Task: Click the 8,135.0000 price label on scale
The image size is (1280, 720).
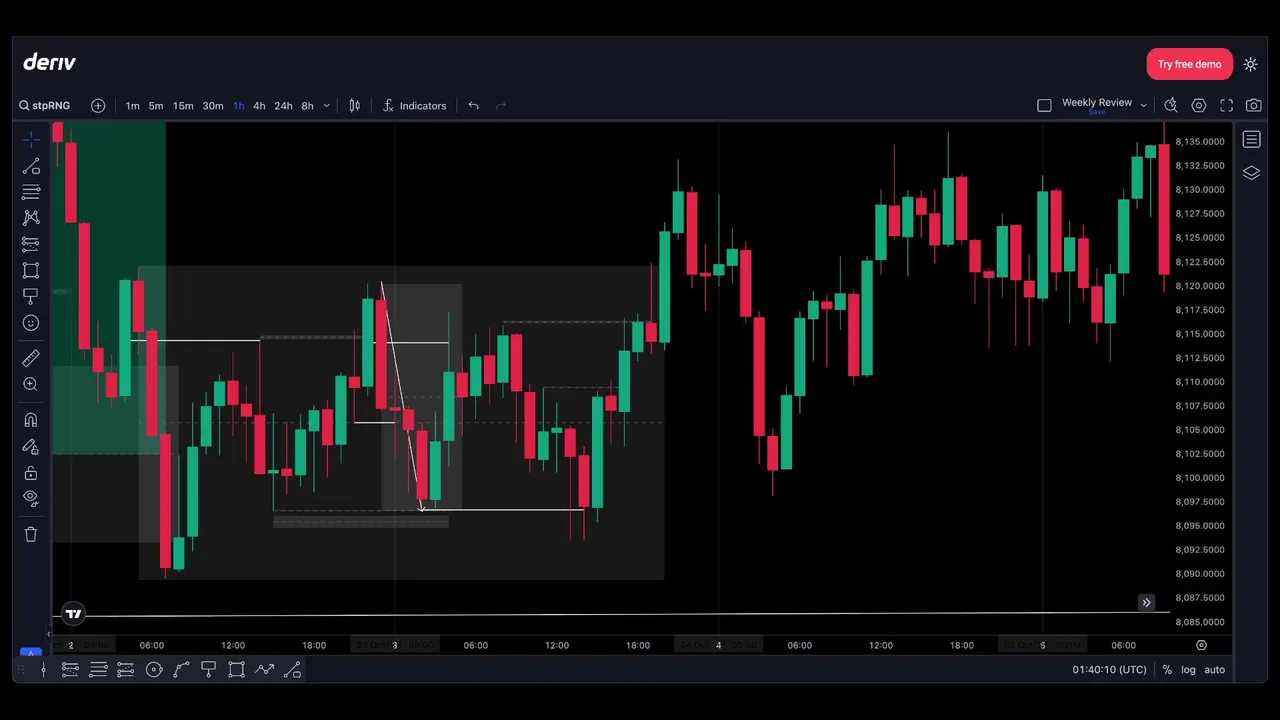Action: [x=1200, y=142]
